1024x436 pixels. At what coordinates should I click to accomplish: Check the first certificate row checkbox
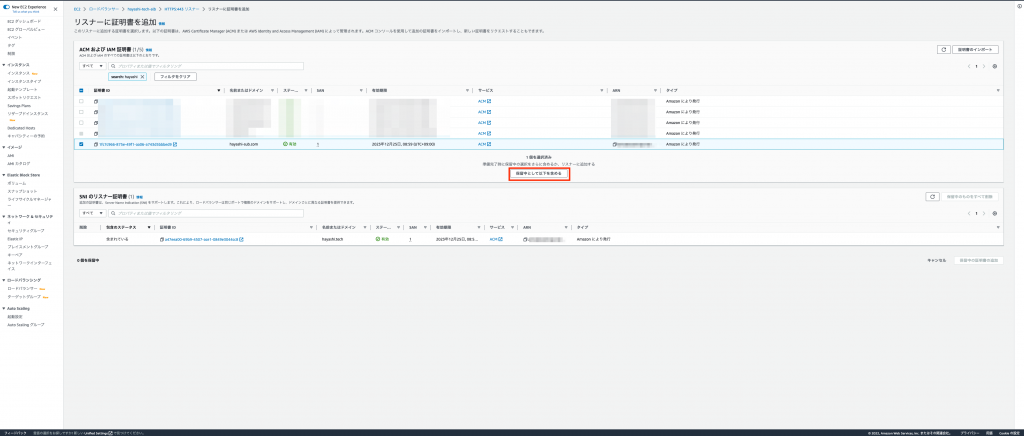click(82, 101)
